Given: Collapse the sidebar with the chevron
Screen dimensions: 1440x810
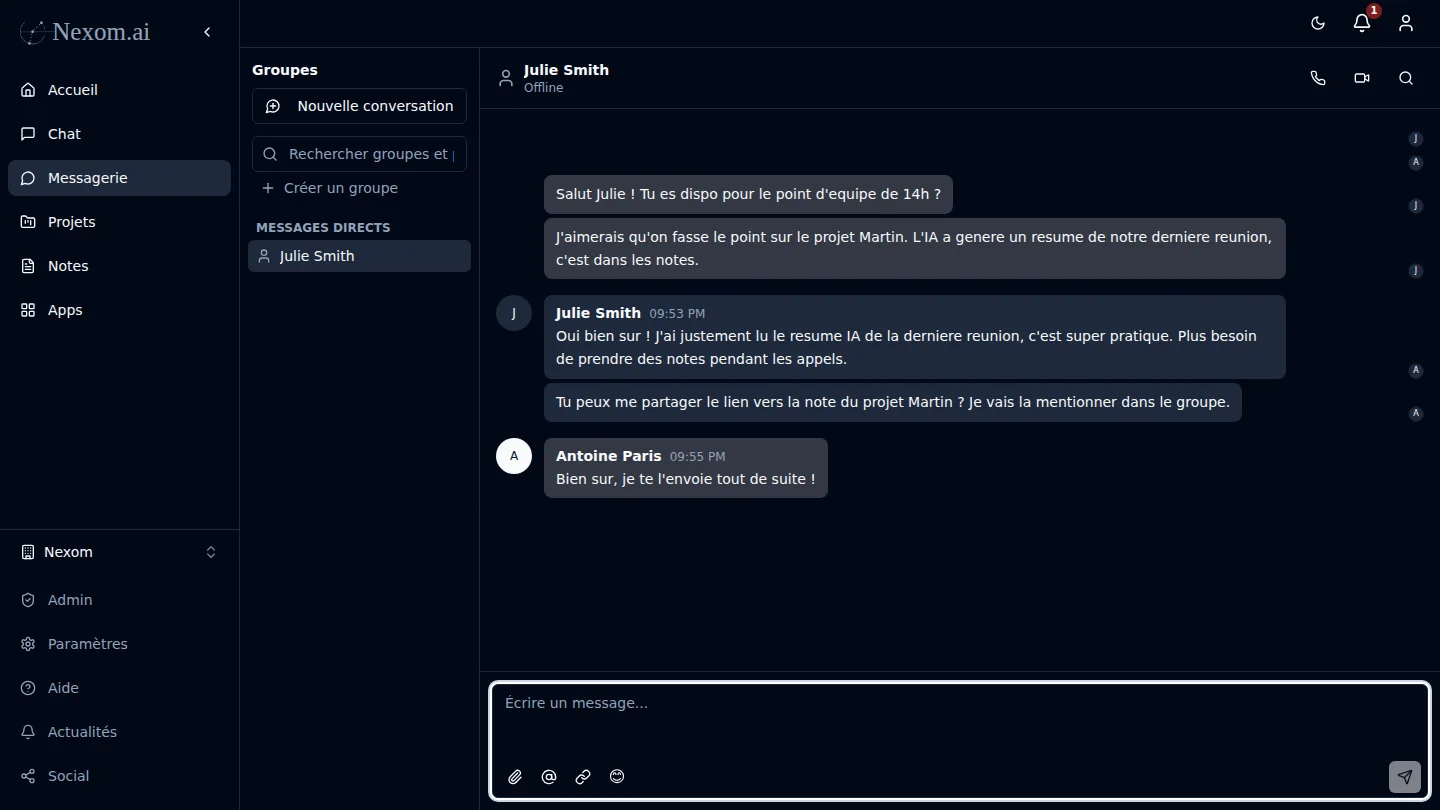Looking at the screenshot, I should click(x=207, y=31).
